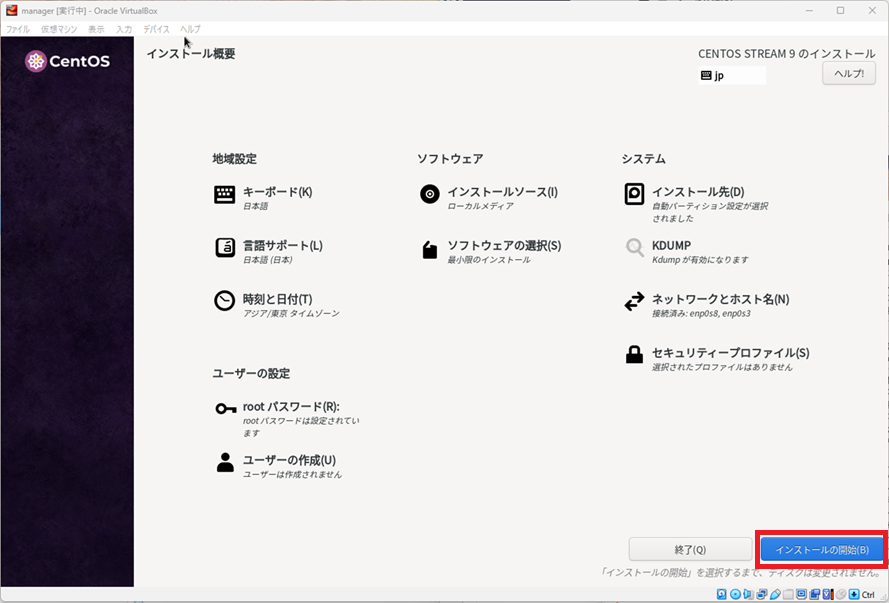Click the インストール概要 page title

click(x=191, y=54)
